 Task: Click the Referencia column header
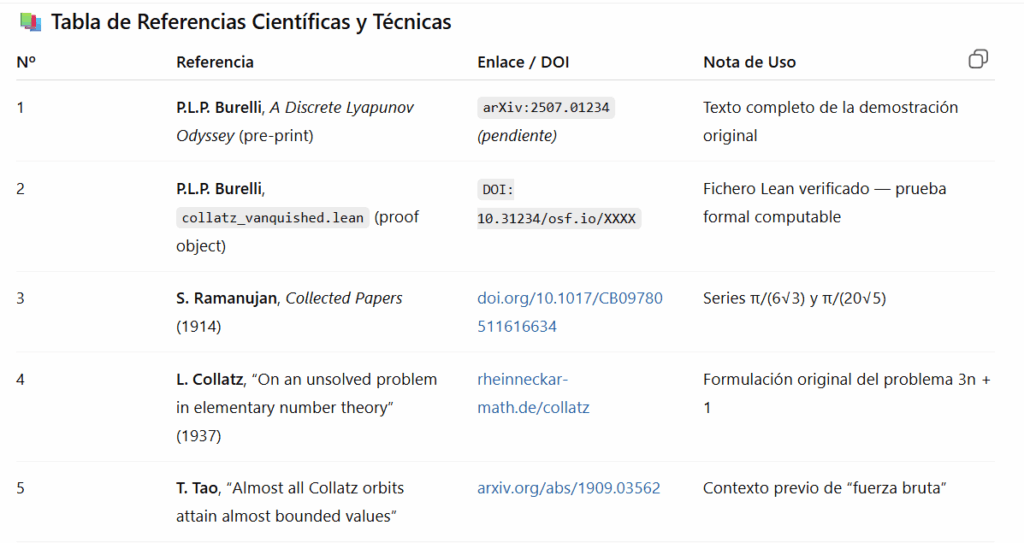215,62
